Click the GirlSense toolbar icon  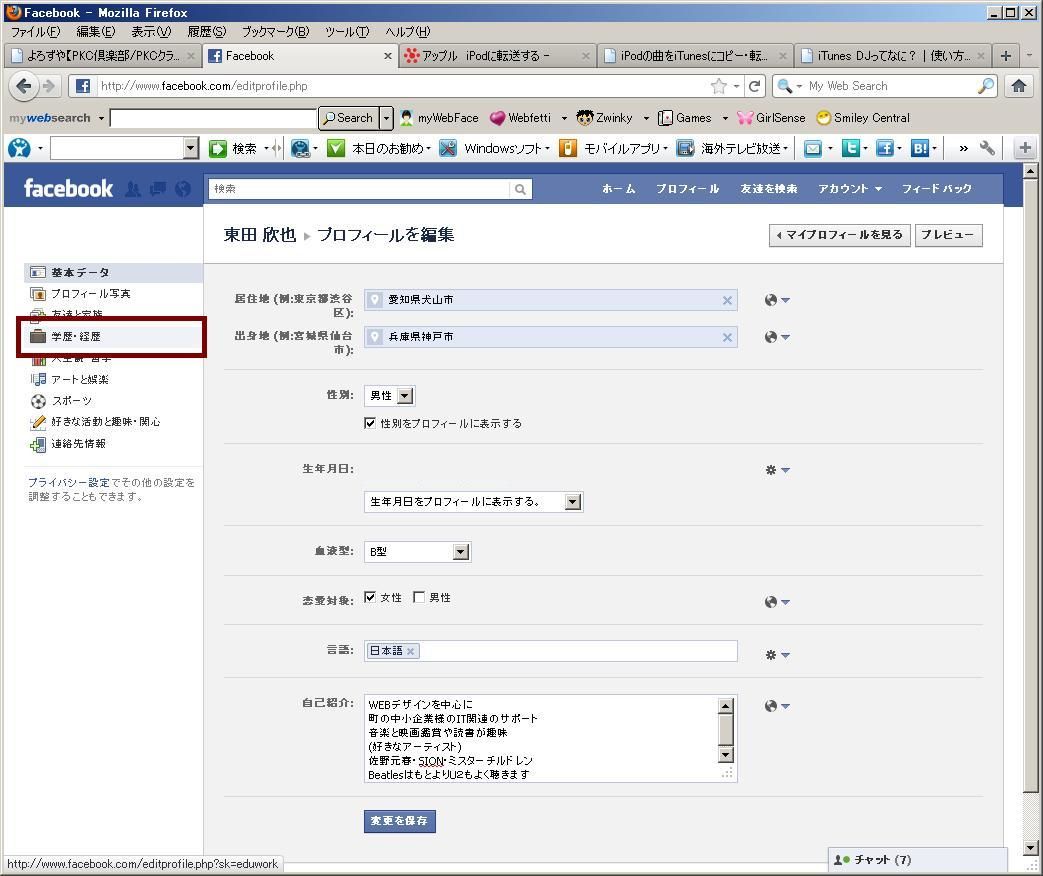point(744,118)
